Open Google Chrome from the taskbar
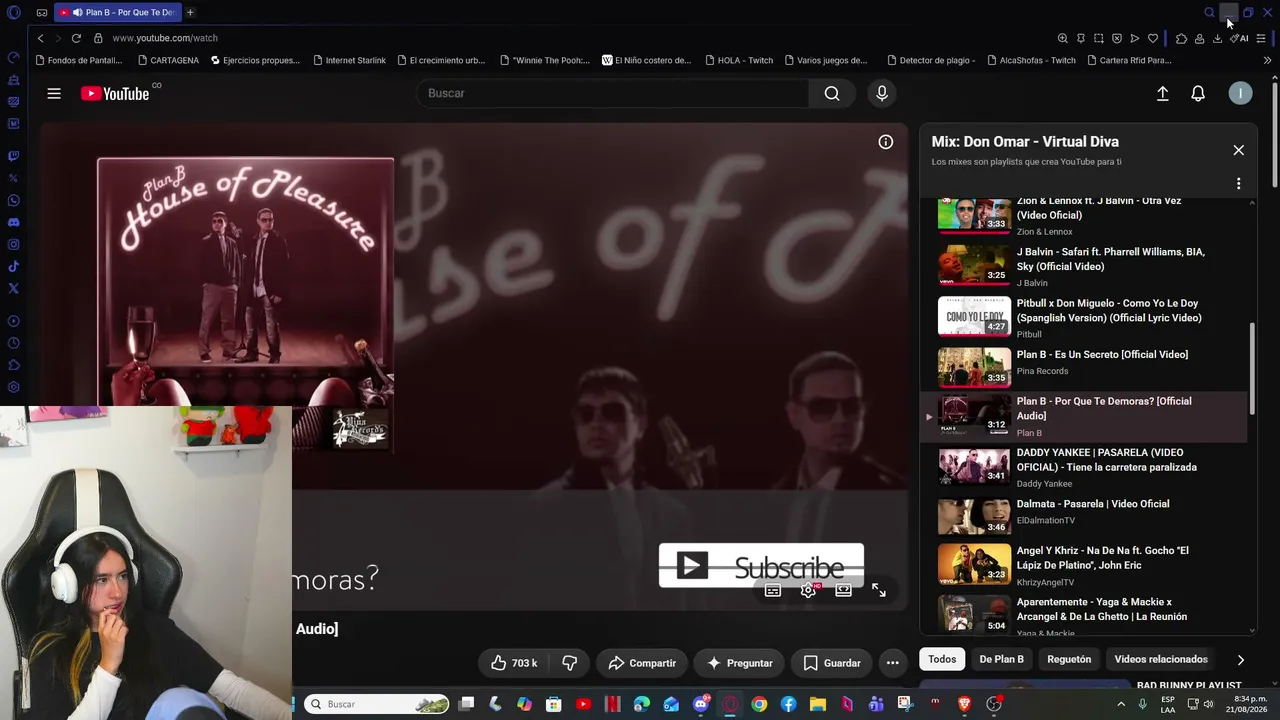 pos(759,704)
